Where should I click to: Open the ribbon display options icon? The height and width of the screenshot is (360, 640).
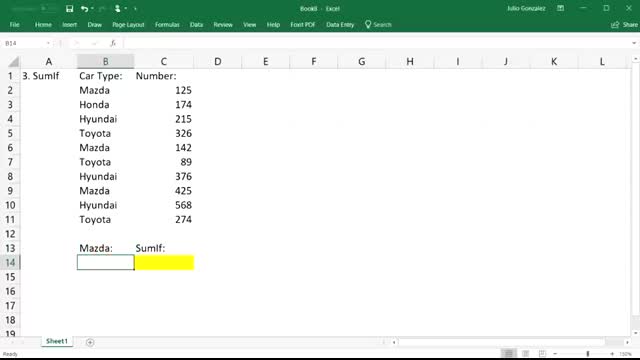click(x=560, y=8)
